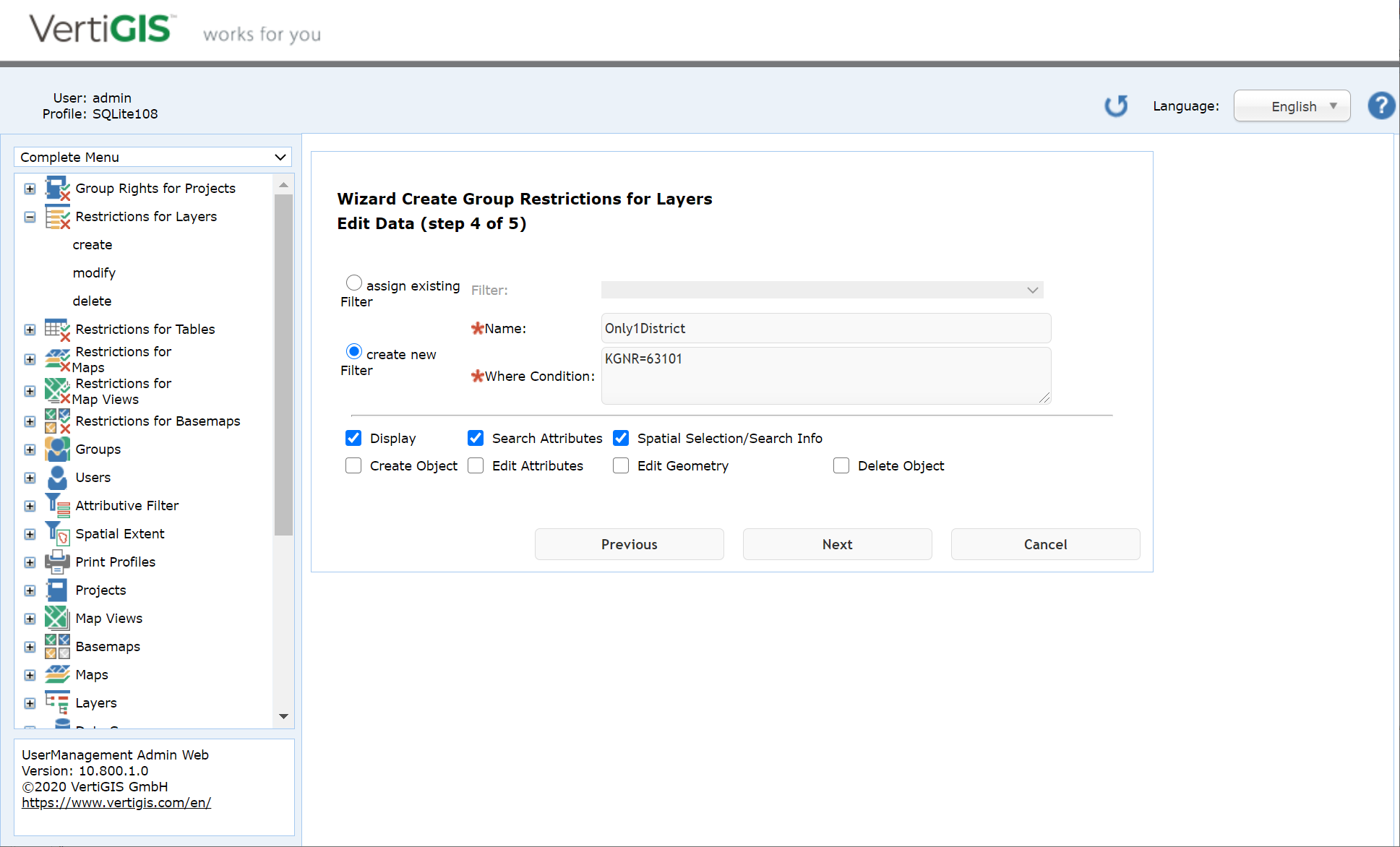Click the refresh arrow icon
The image size is (1400, 847).
(x=1116, y=106)
